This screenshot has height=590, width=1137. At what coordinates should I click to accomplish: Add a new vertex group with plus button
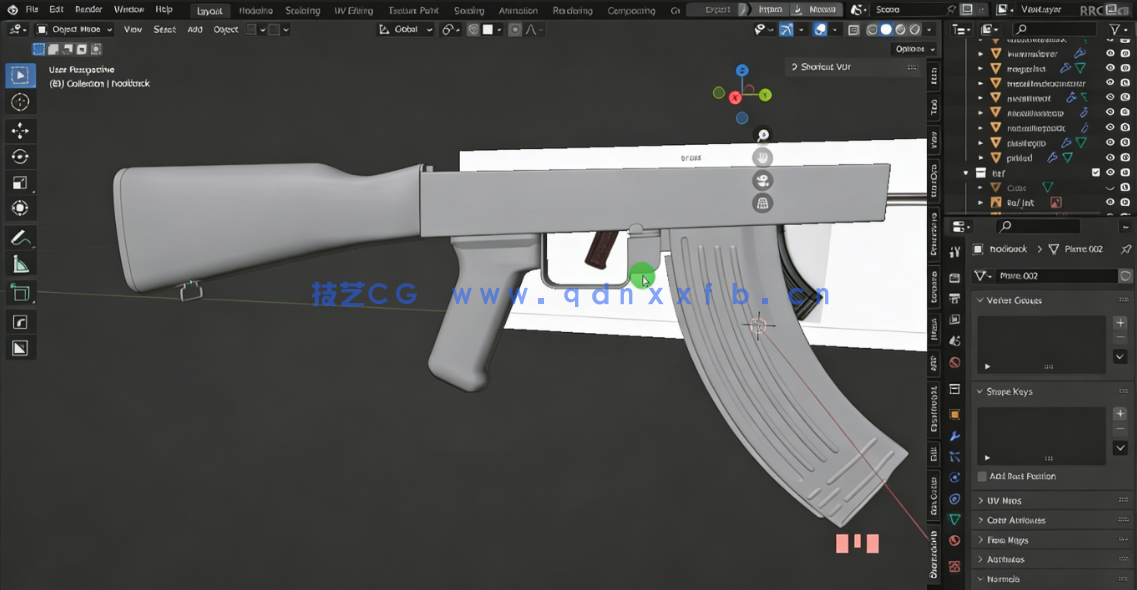pyautogui.click(x=1119, y=322)
